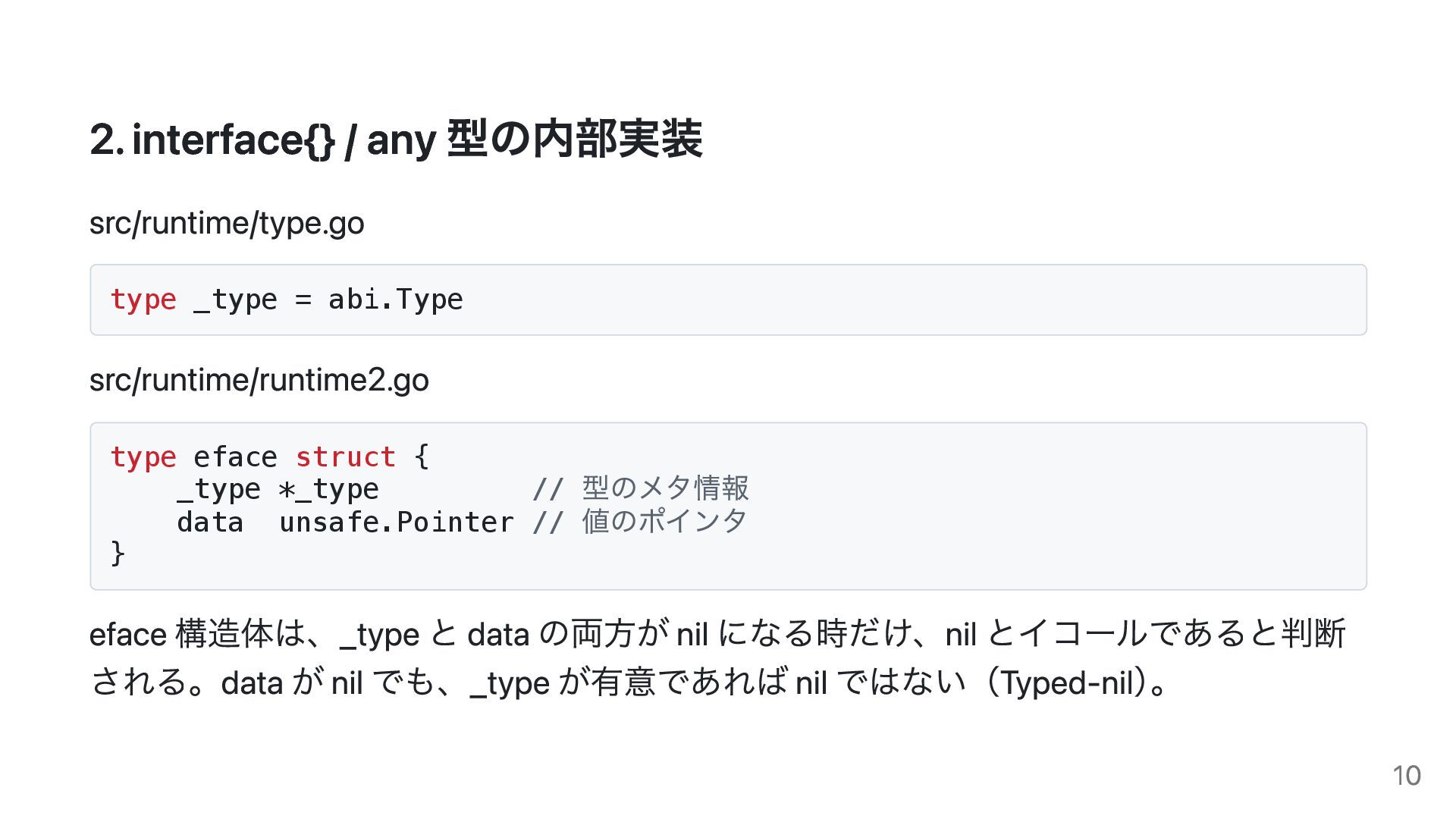Click the '*_type' pointer type in struct
The image size is (1456, 819).
pyautogui.click(x=328, y=490)
